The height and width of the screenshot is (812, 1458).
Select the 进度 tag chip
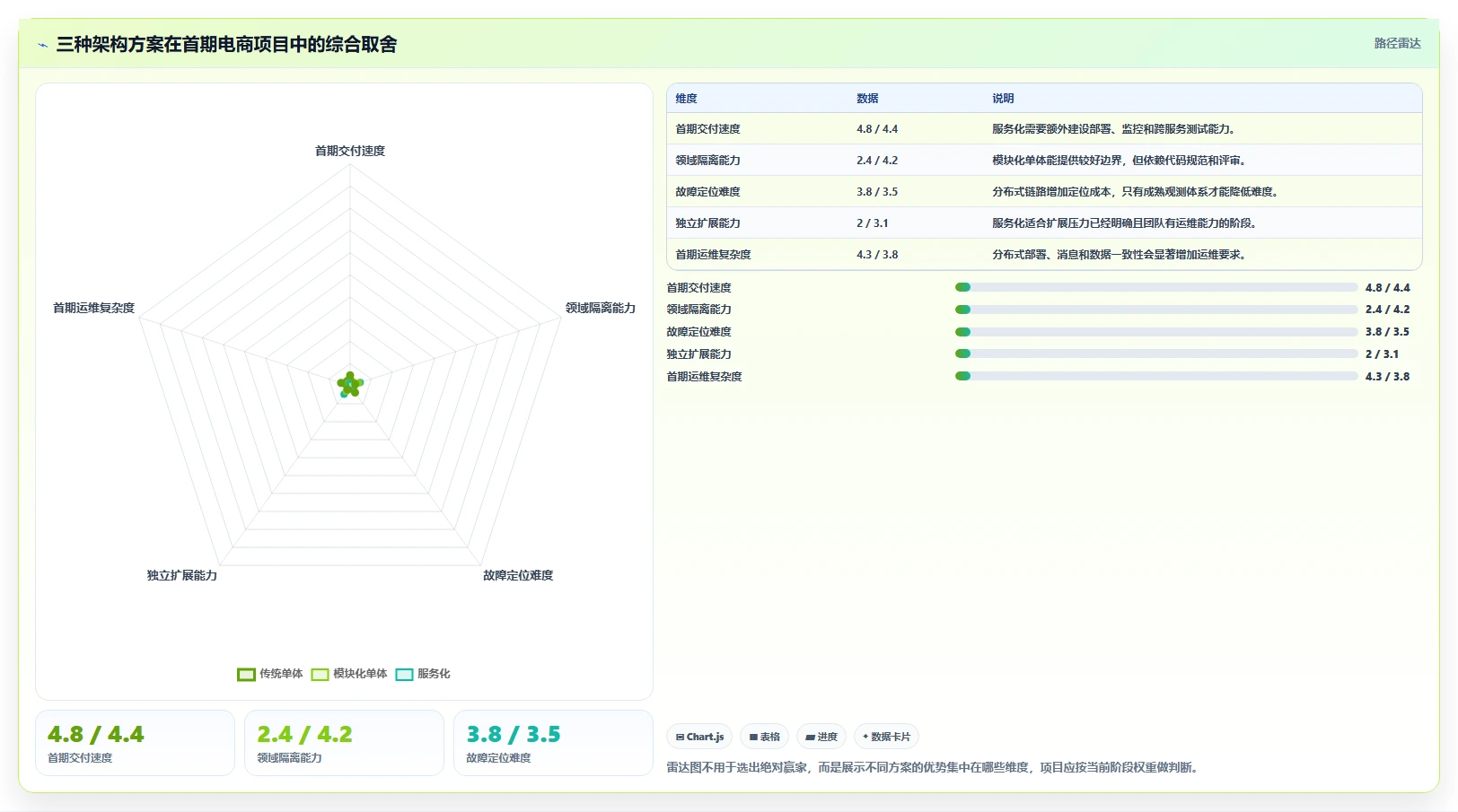(x=821, y=737)
